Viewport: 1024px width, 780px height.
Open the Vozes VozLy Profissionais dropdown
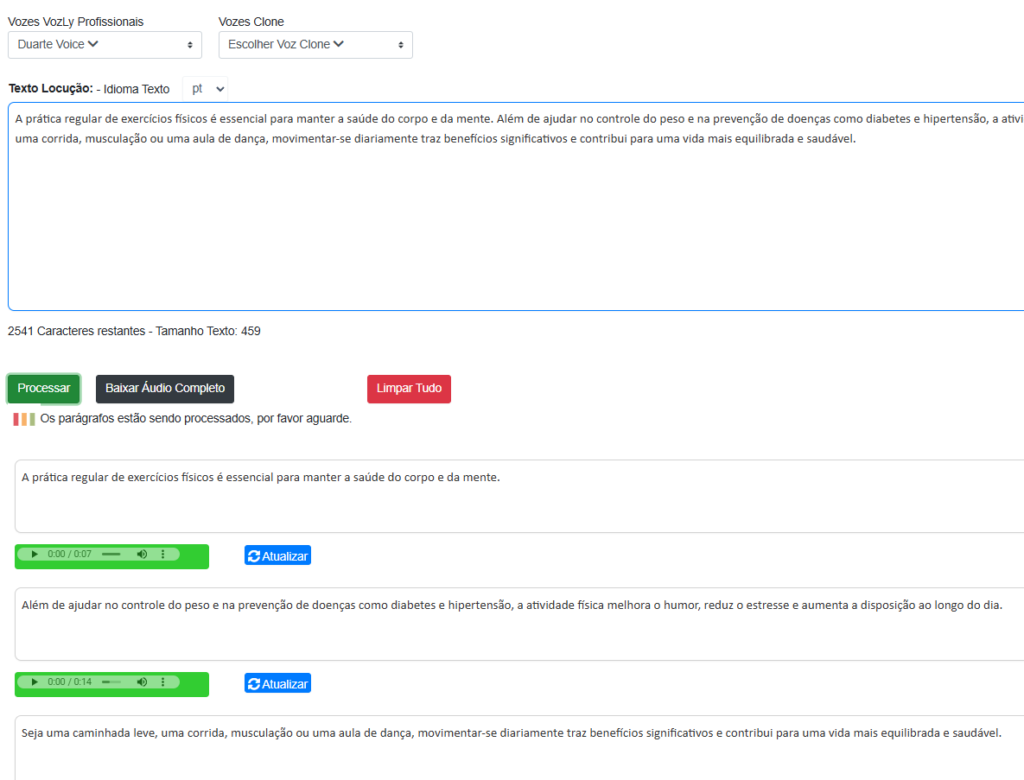tap(104, 44)
